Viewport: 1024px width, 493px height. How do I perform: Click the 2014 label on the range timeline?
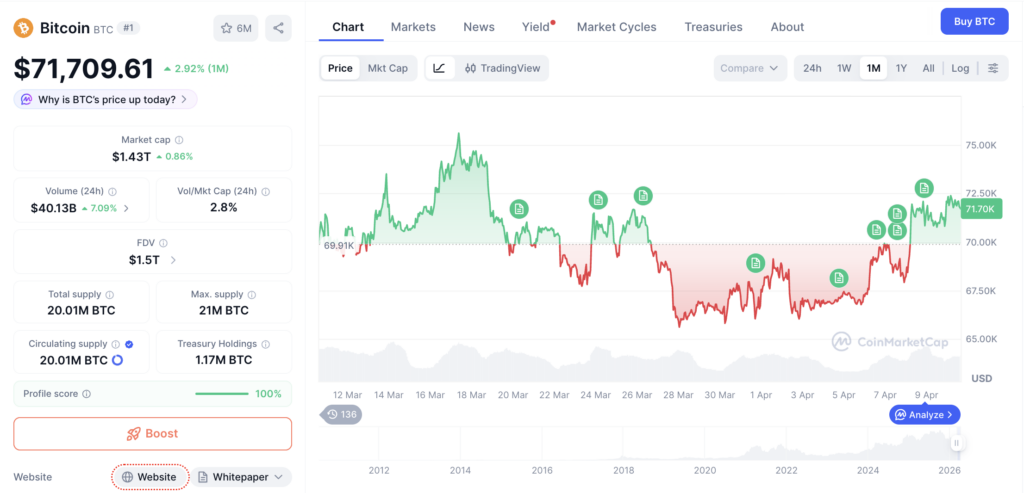460,470
